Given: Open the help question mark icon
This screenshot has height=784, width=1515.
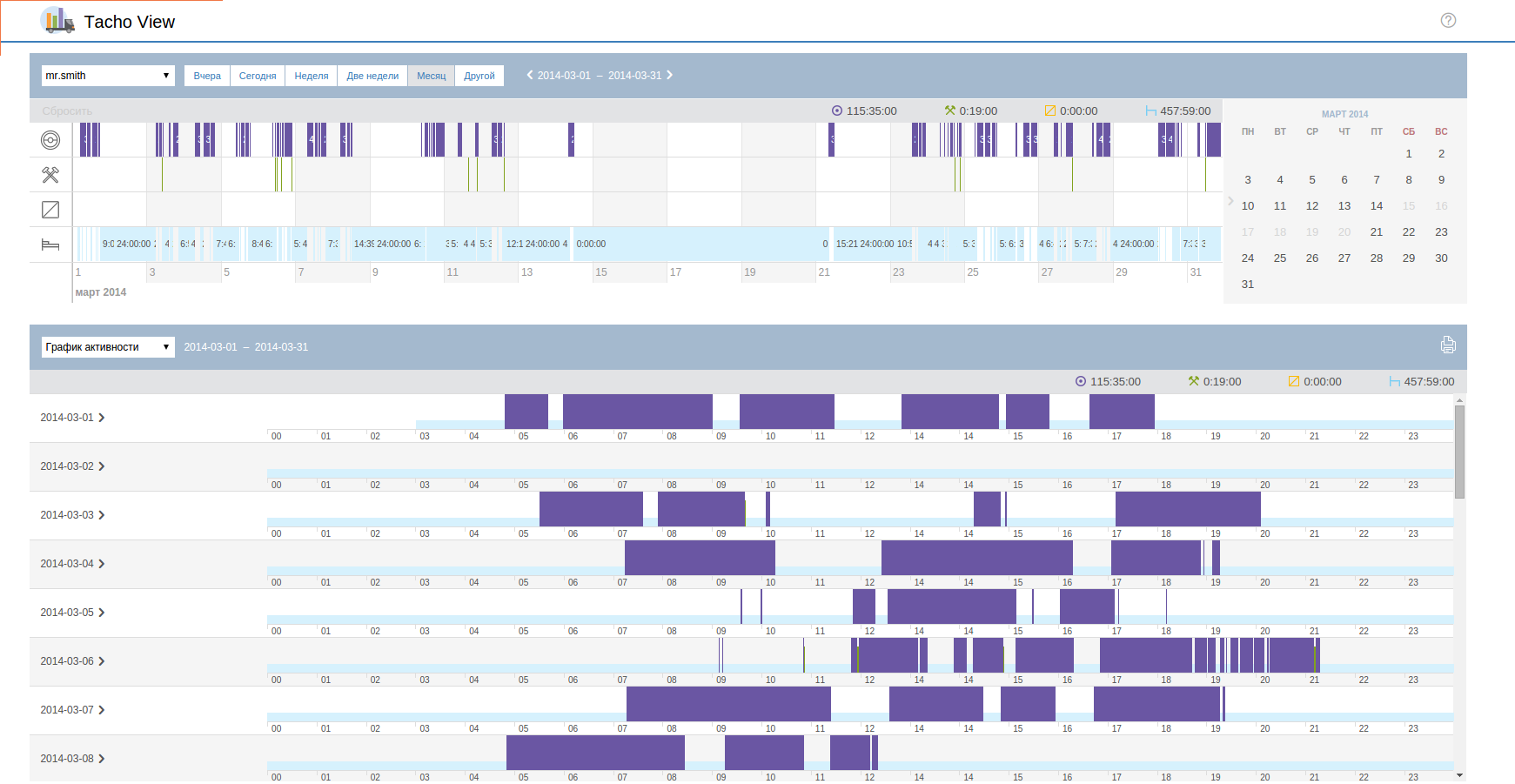Looking at the screenshot, I should (1448, 20).
